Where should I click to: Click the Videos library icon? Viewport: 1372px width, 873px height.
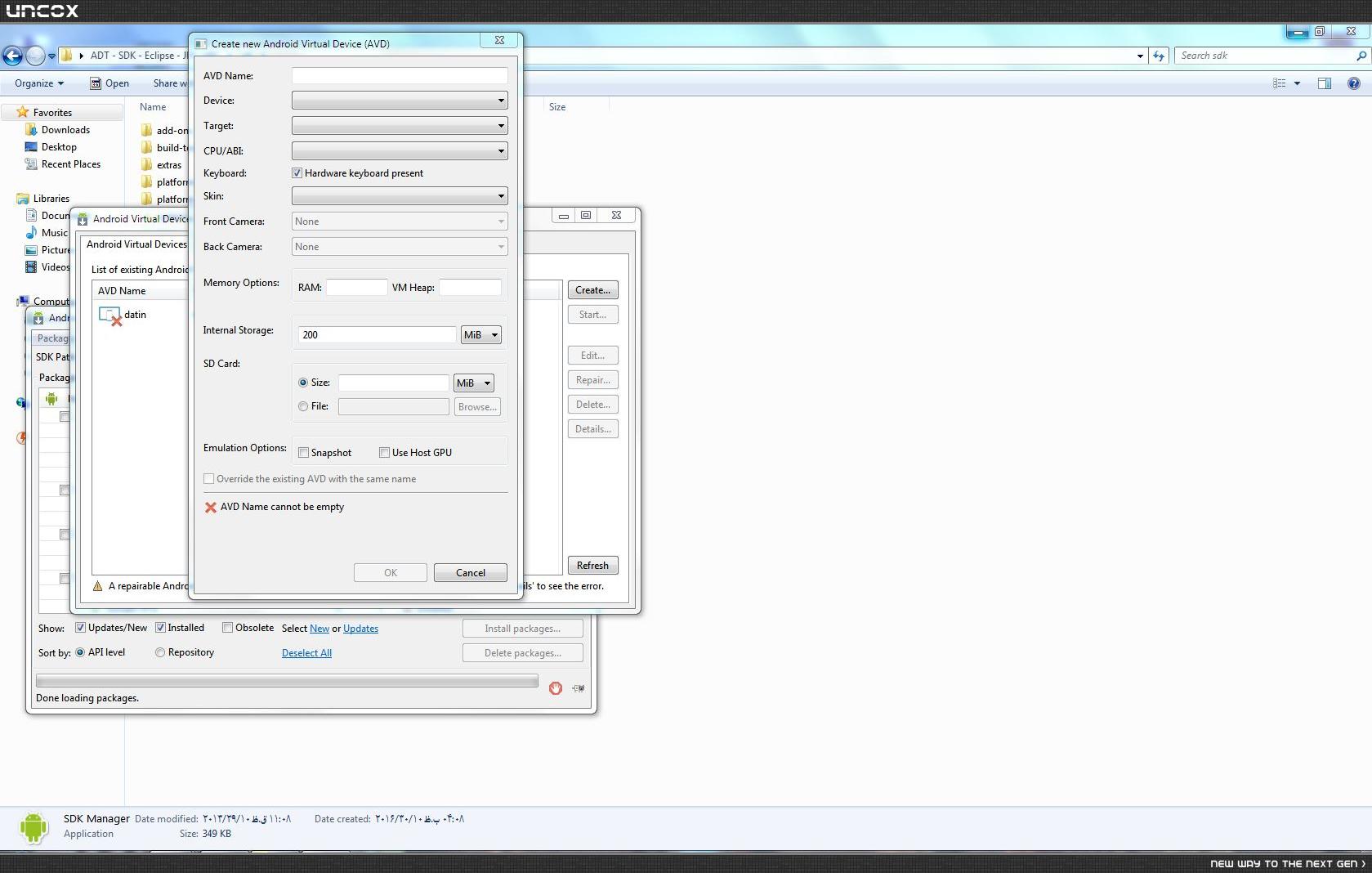point(31,266)
